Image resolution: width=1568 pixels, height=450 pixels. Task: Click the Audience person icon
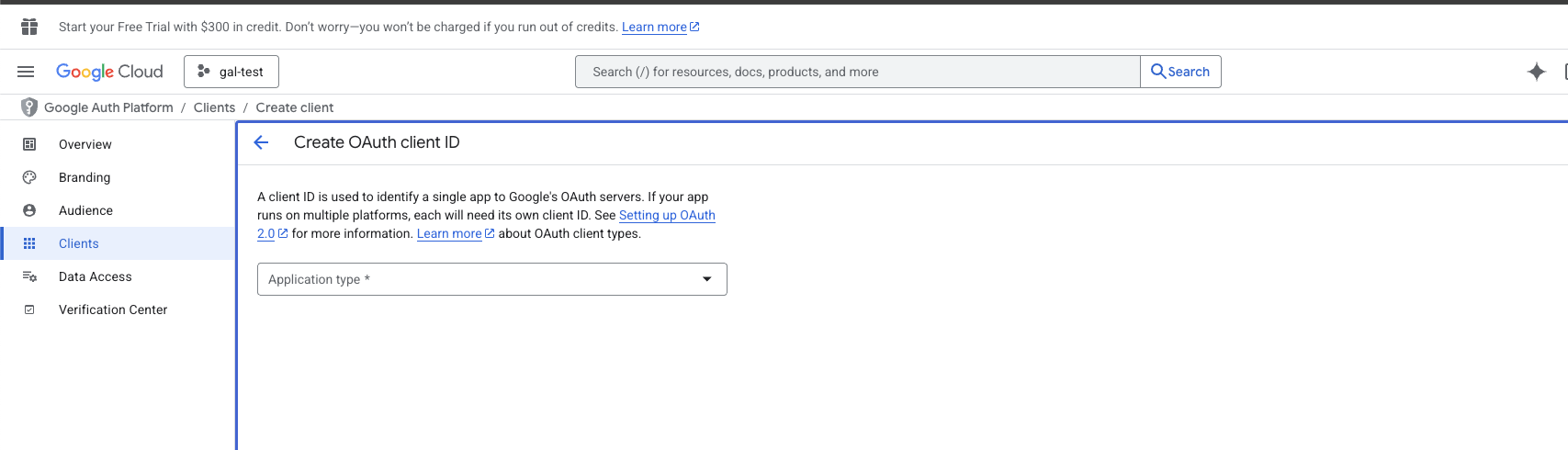29,210
